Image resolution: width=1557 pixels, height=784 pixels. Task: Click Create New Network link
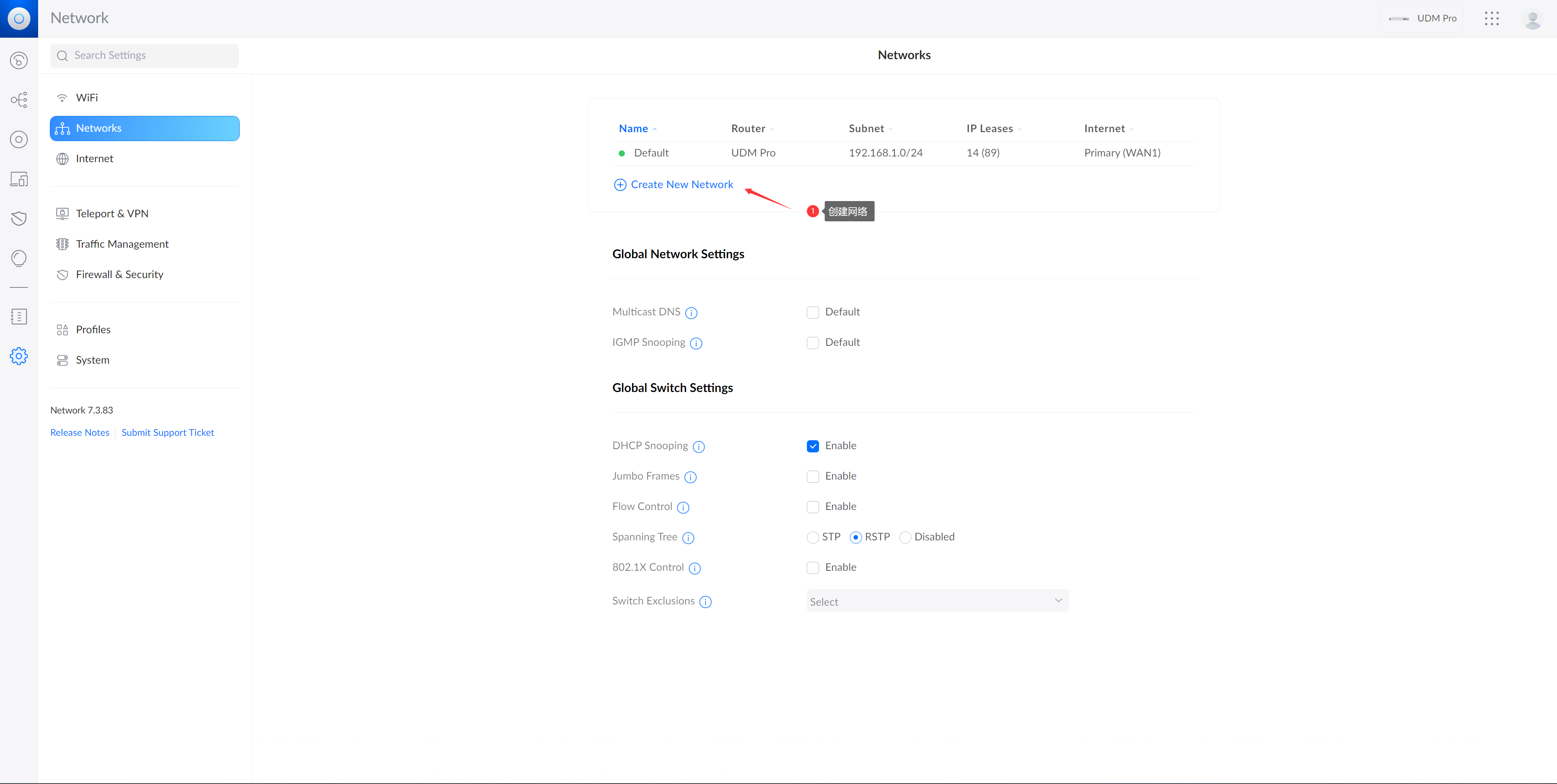682,185
